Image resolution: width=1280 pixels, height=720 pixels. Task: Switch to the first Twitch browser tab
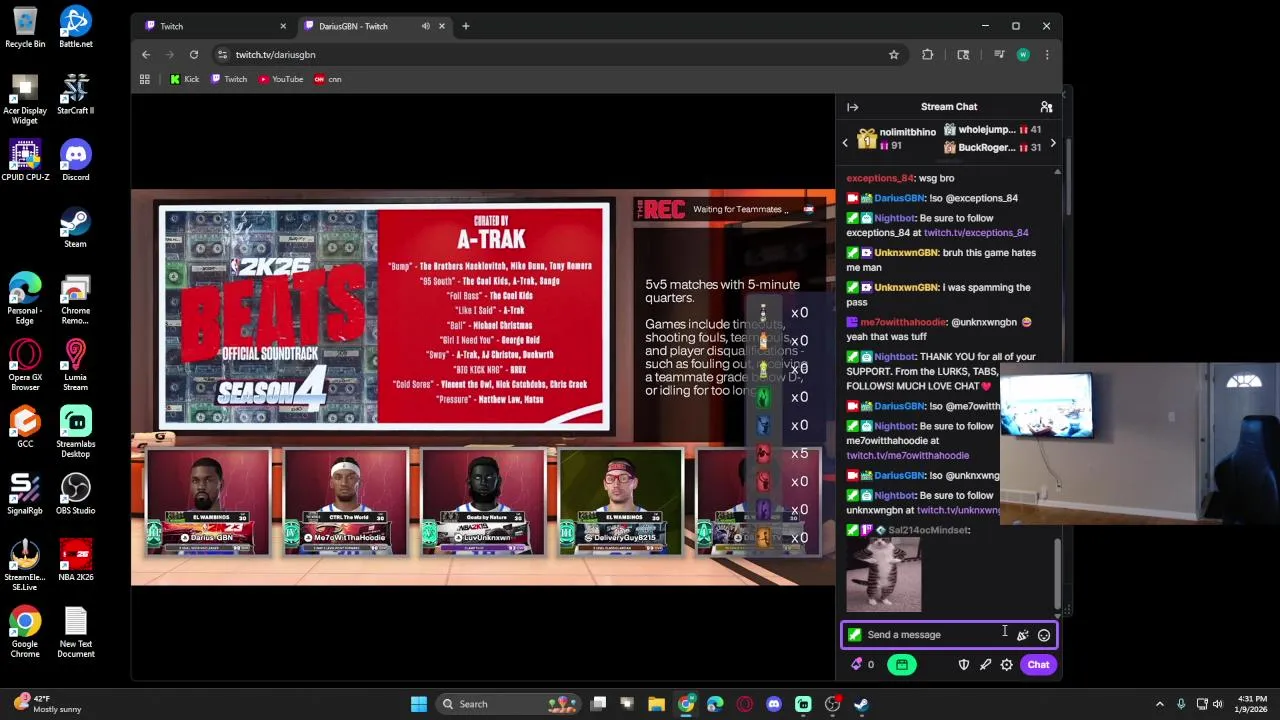[215, 26]
